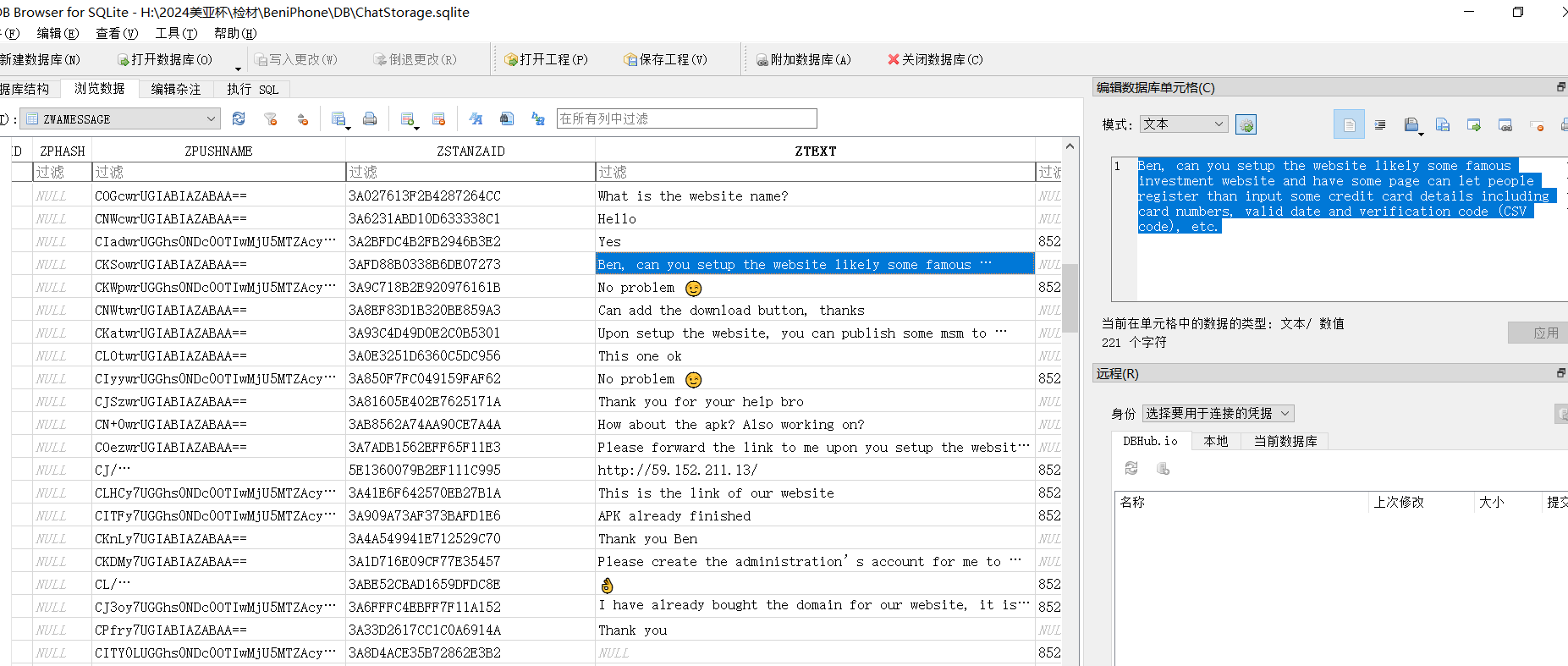Click 保存工程 button
Screen dimensions: 1568x666
pyautogui.click(x=666, y=59)
